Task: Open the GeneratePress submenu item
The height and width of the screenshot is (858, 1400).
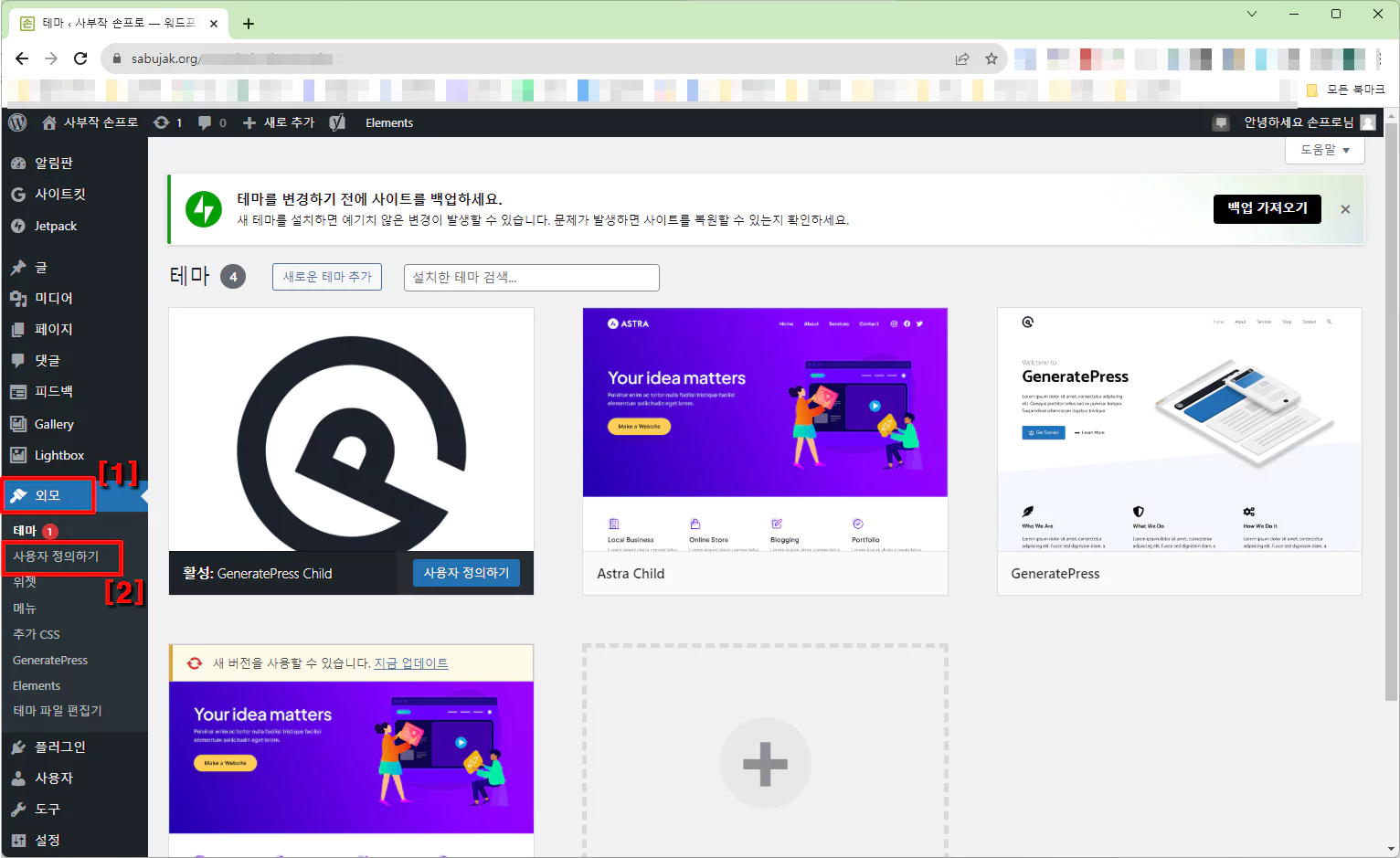Action: click(50, 660)
